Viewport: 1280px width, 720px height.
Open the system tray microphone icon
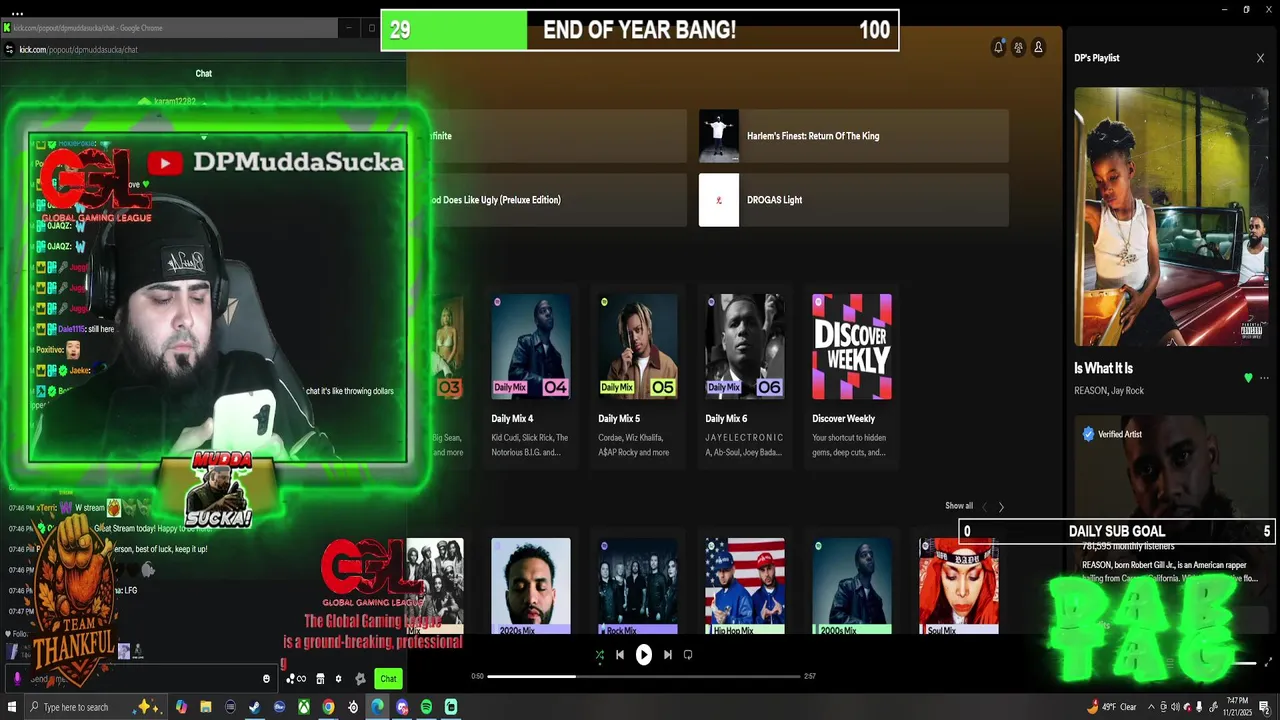(x=1199, y=707)
